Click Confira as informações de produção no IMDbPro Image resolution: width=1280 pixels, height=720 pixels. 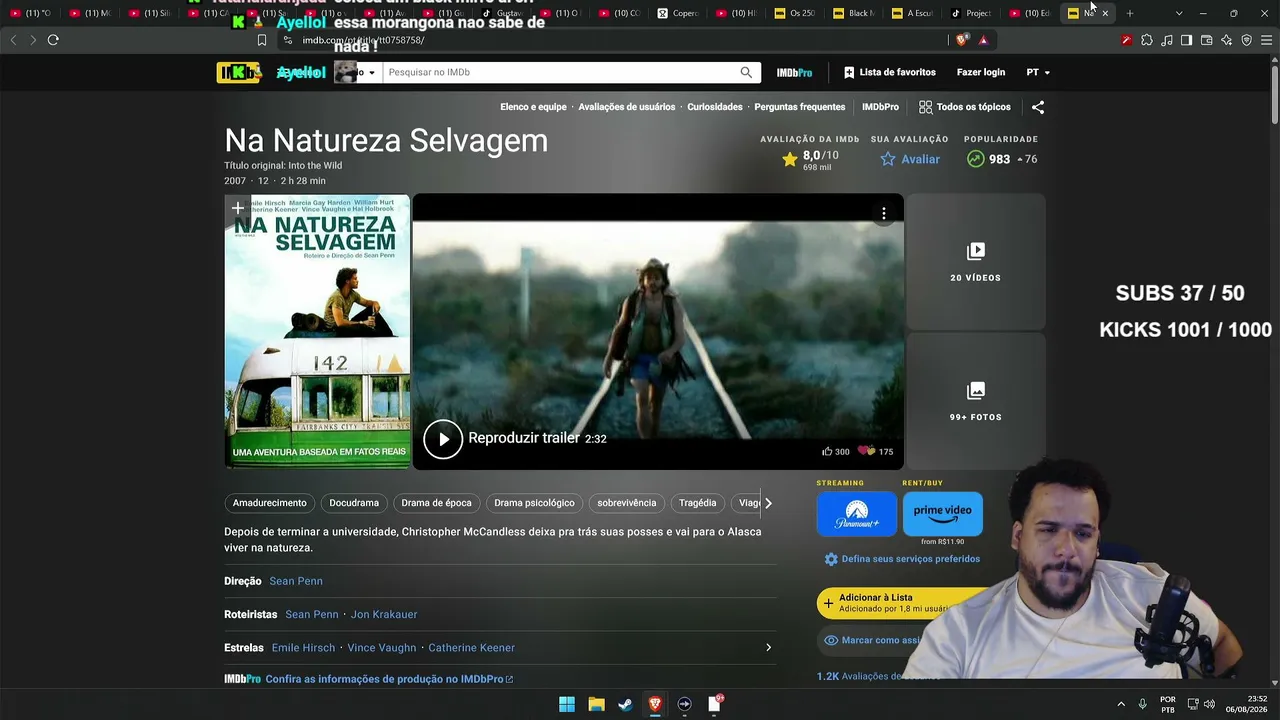(x=389, y=679)
